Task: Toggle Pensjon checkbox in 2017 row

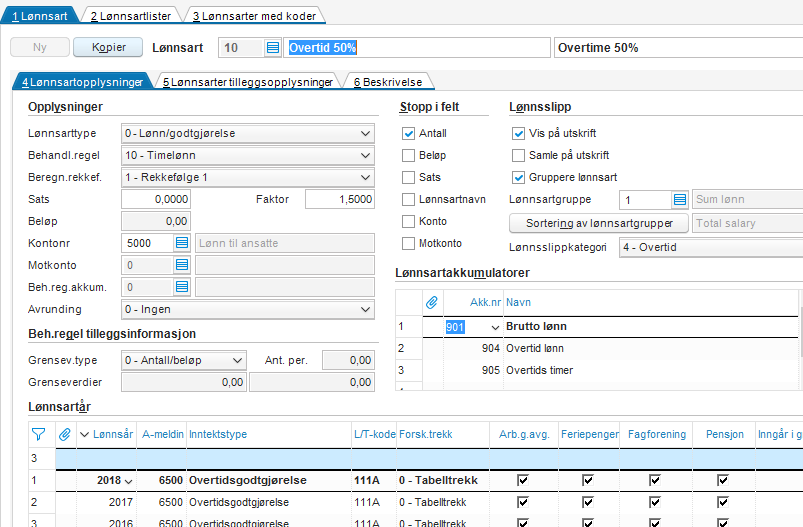Action: pos(723,502)
